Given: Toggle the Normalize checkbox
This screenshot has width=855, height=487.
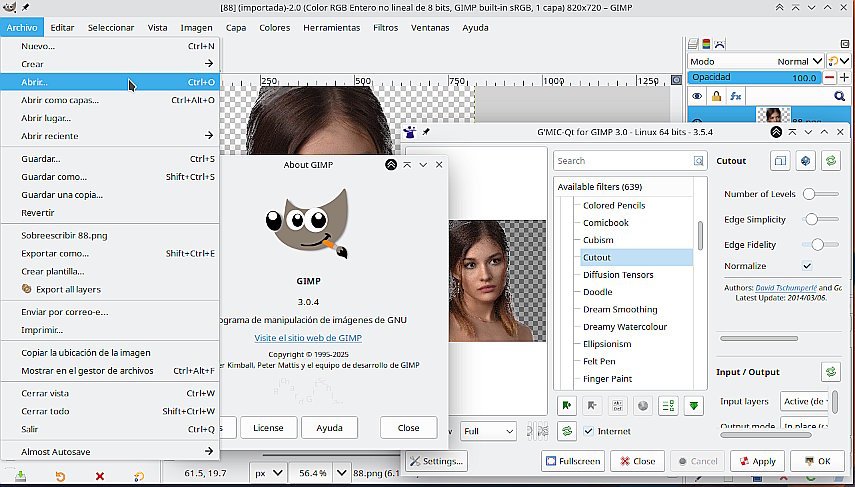Looking at the screenshot, I should 807,266.
